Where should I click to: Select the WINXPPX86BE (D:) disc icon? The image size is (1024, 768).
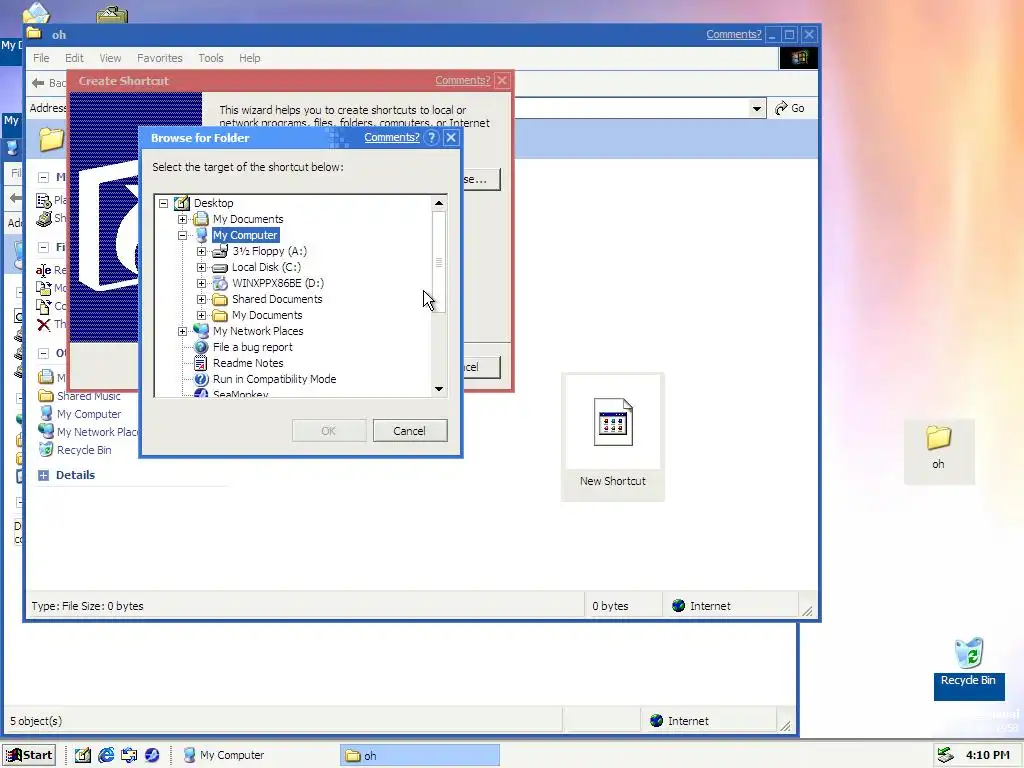coord(220,283)
